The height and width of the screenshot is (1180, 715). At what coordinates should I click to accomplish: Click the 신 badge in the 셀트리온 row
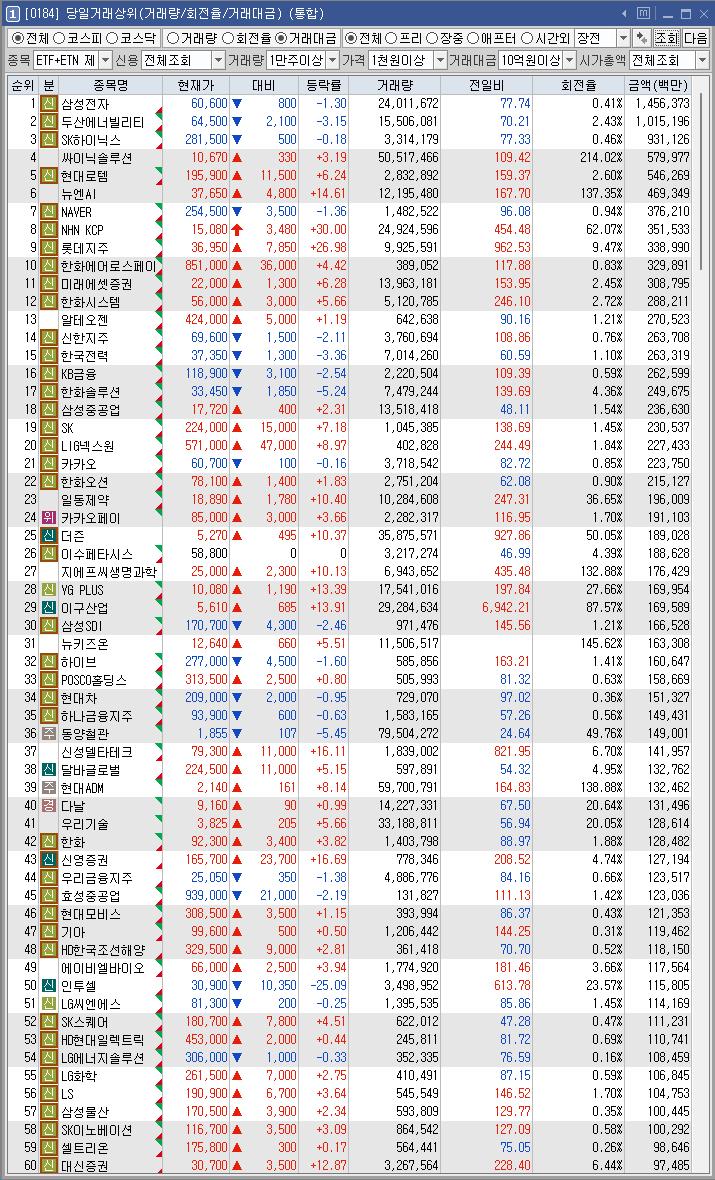[x=48, y=1148]
